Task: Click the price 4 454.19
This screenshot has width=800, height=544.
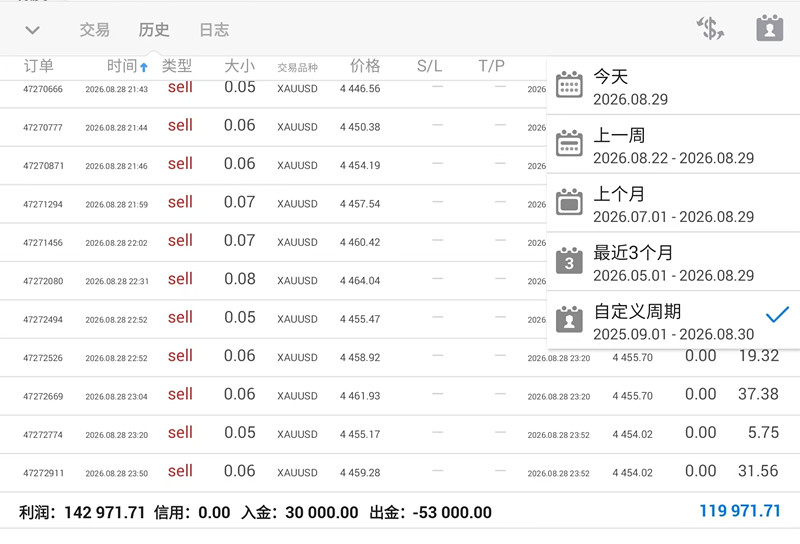Action: pos(360,165)
